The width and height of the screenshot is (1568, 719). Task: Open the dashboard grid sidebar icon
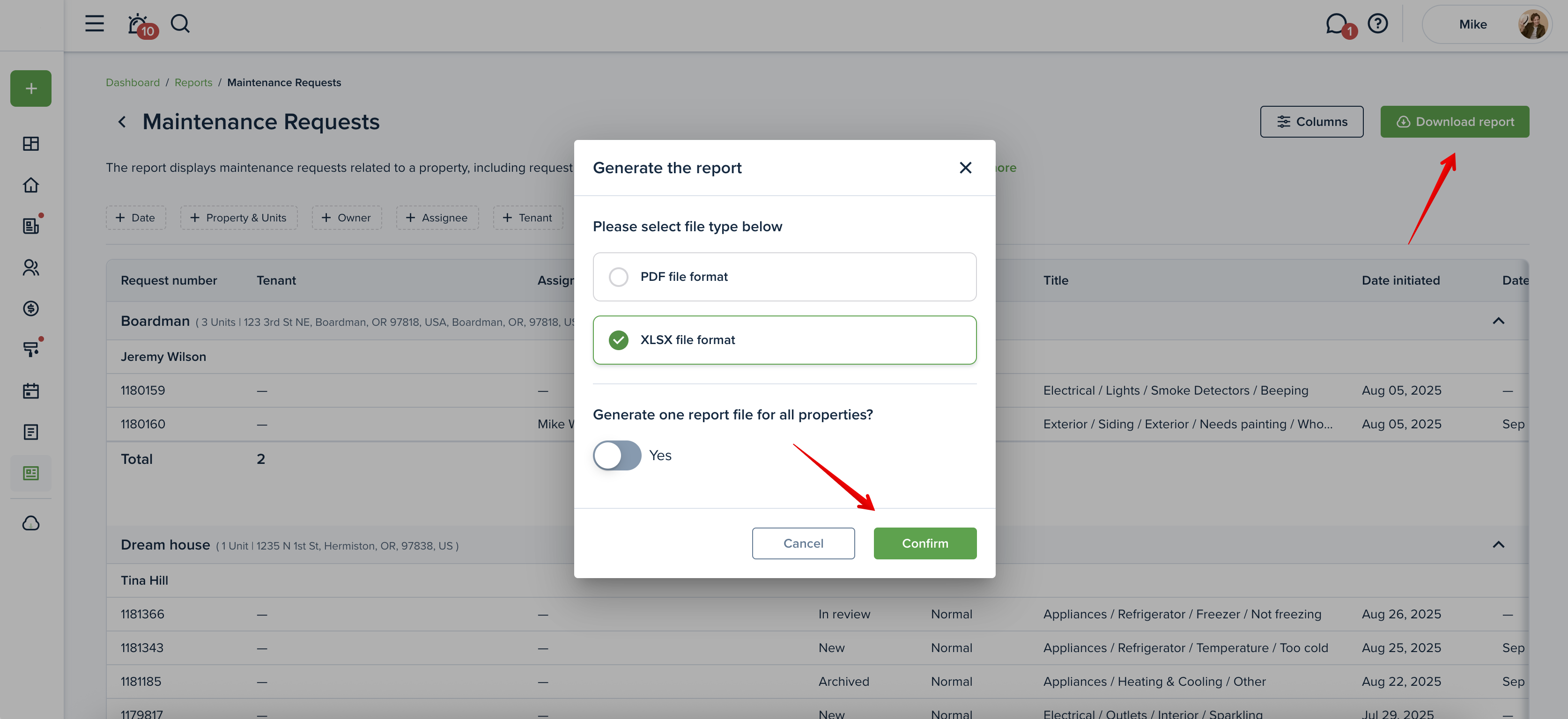31,144
